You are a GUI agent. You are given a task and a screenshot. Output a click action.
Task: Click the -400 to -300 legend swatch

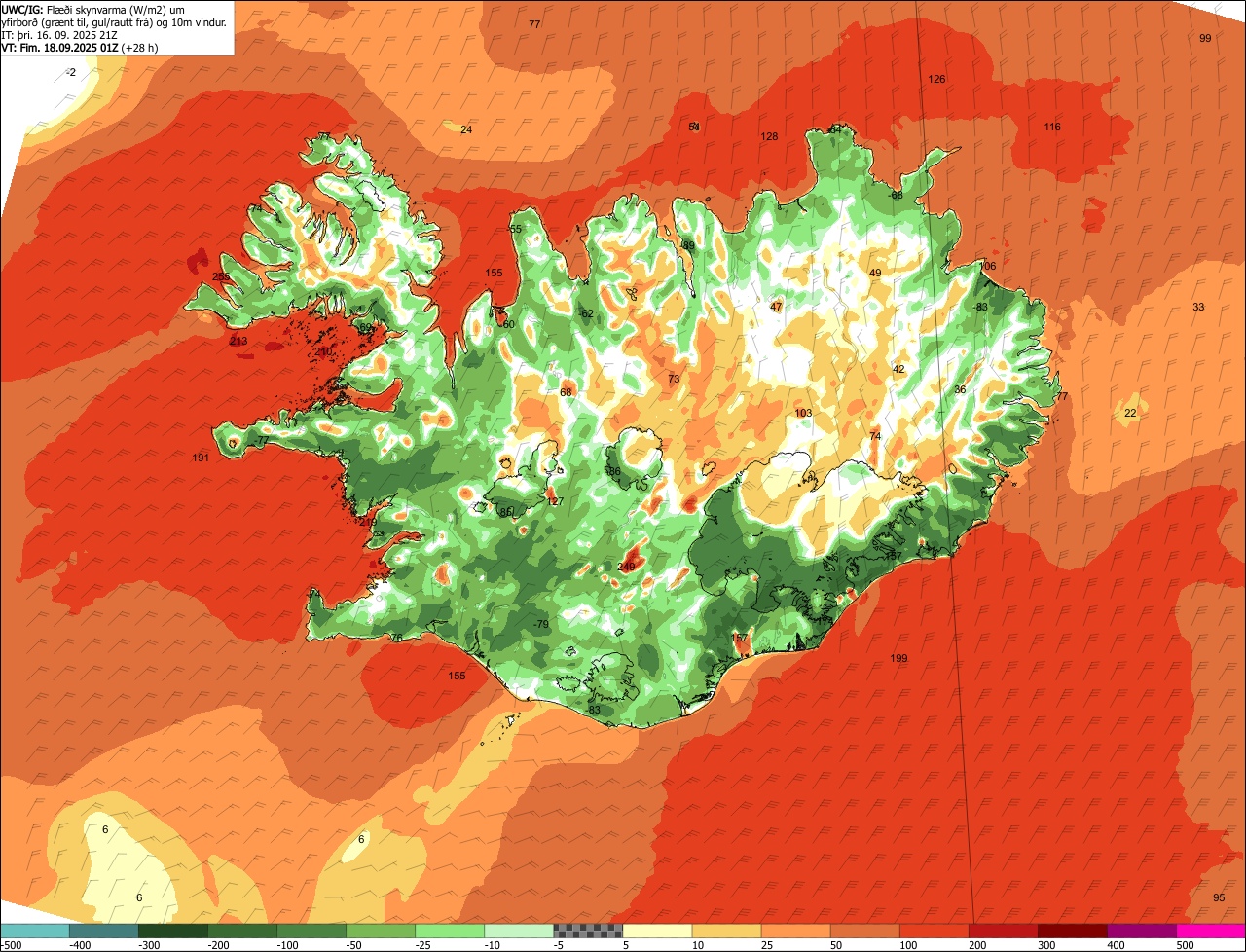(104, 931)
